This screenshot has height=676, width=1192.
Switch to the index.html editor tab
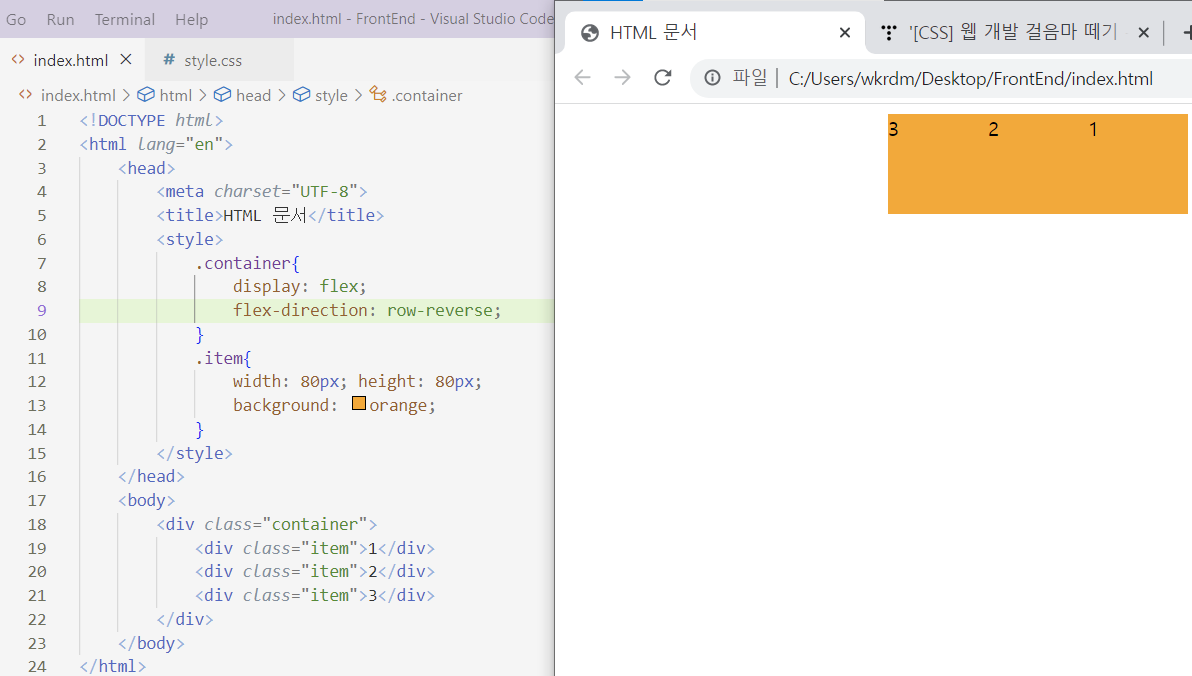[x=72, y=59]
